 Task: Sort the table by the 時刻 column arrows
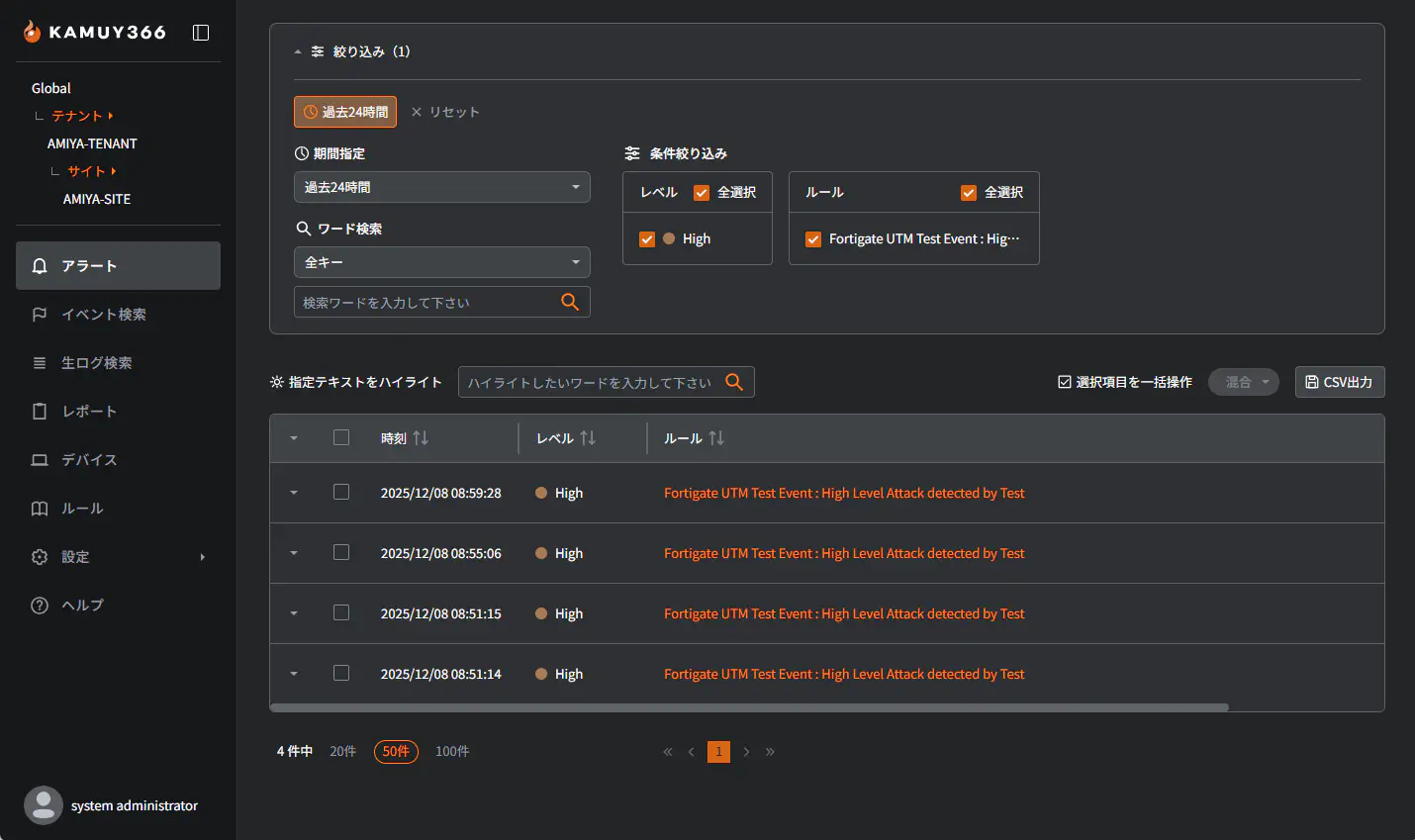coord(421,438)
